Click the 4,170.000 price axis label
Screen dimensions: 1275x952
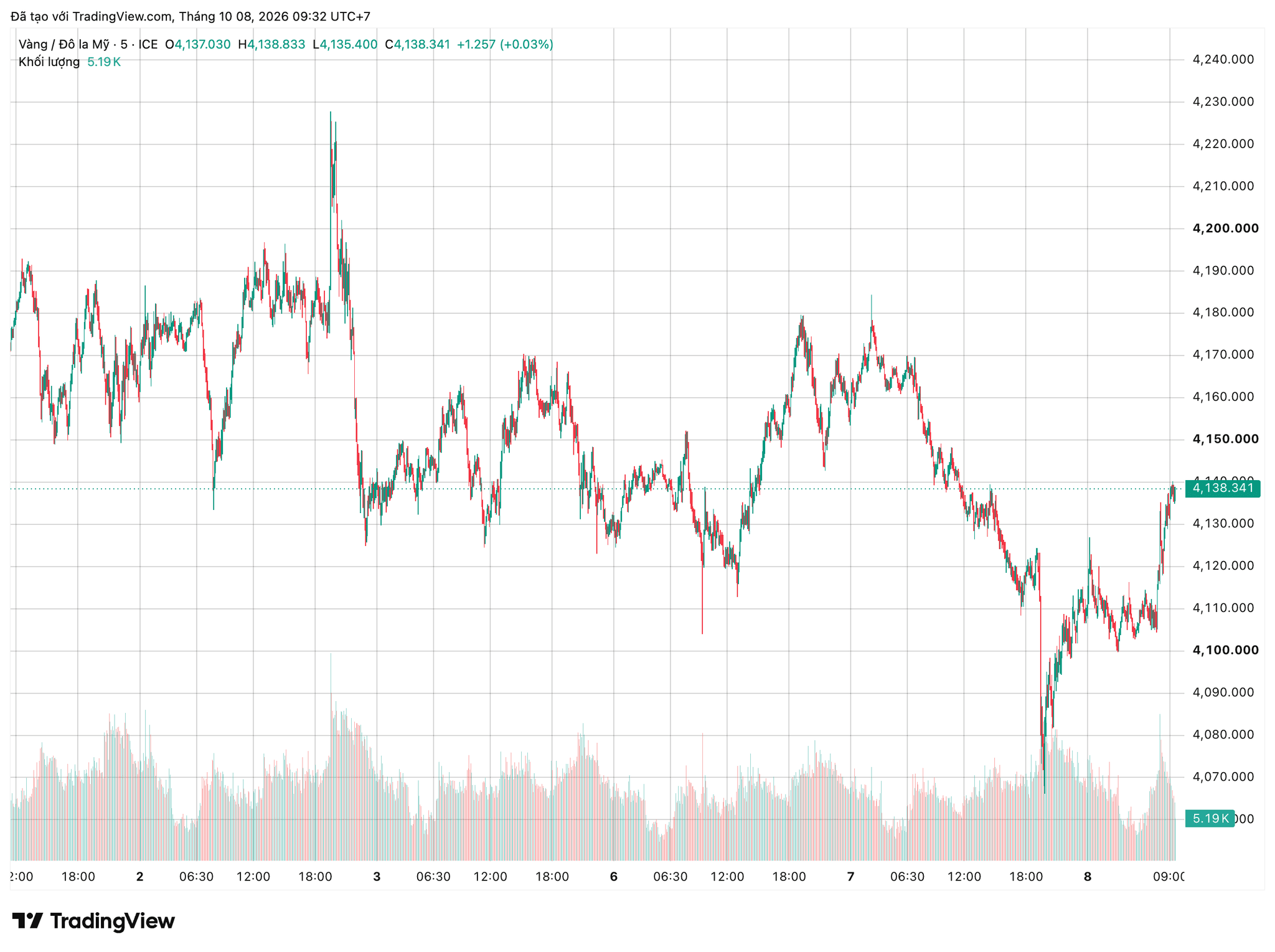coord(1223,355)
